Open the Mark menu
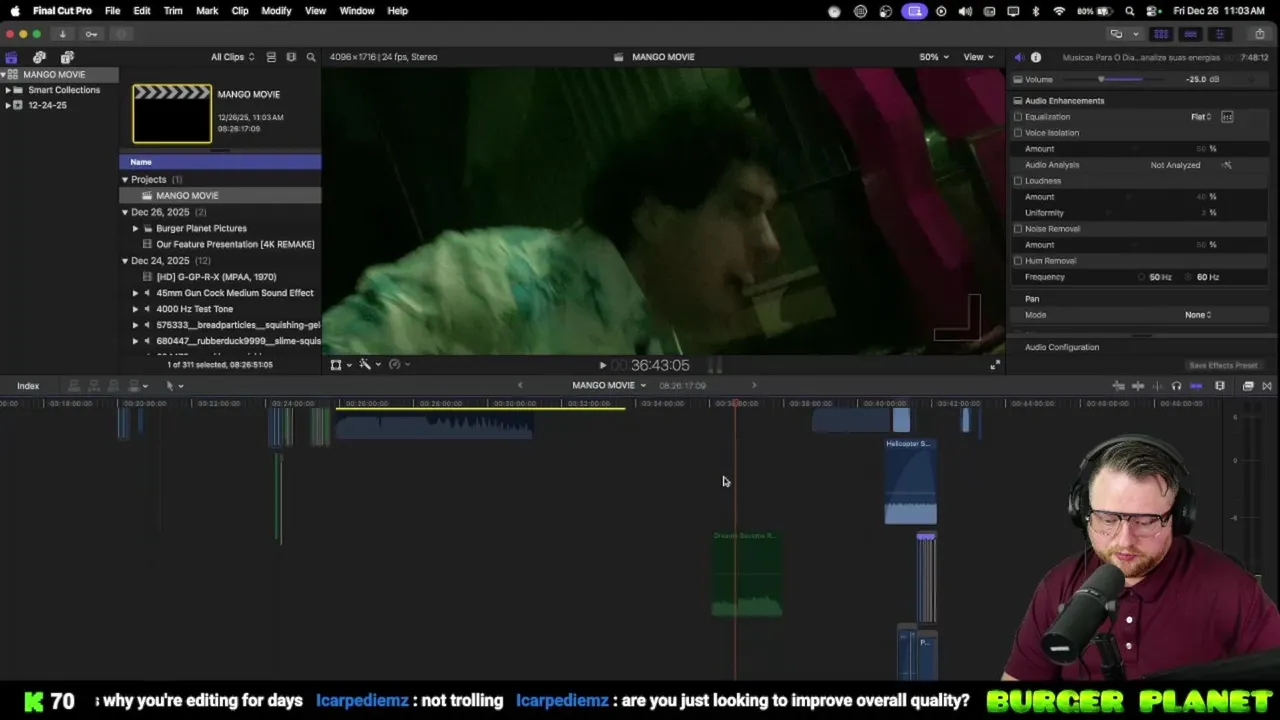 click(207, 11)
